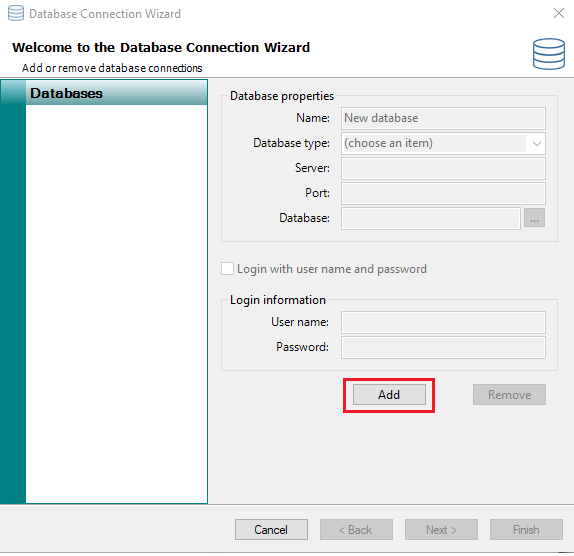574x556 pixels.
Task: Open the database browse ellipsis button
Action: tap(534, 218)
